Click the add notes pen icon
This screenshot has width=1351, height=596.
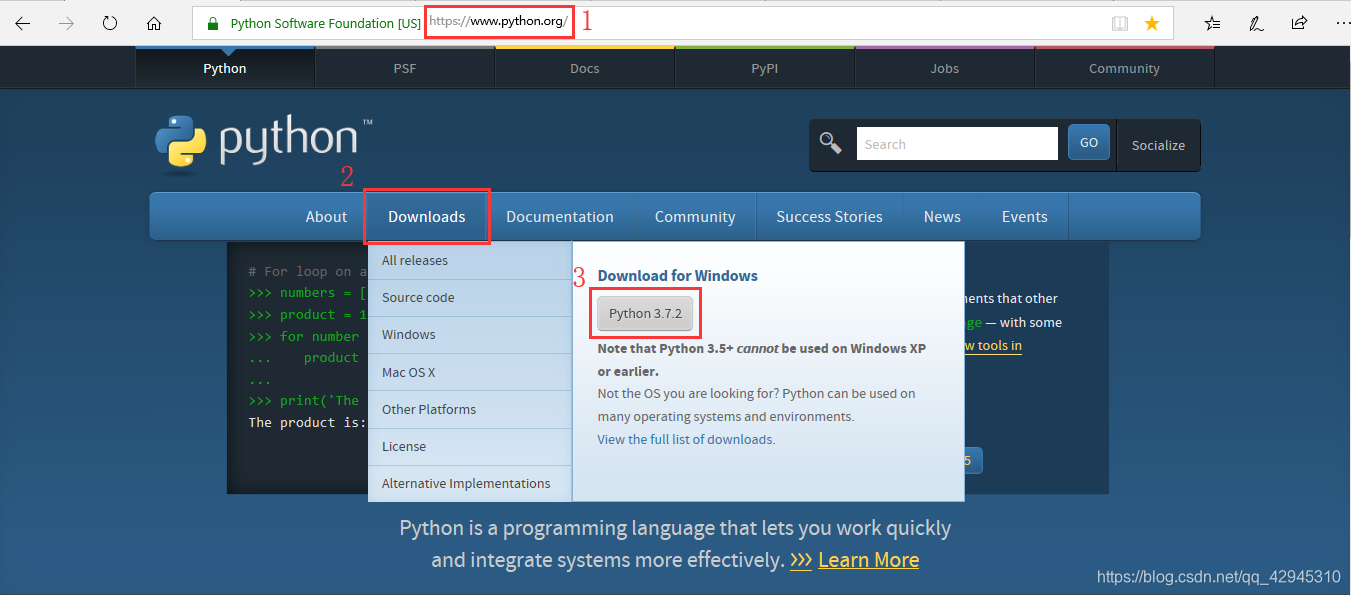pos(1256,23)
